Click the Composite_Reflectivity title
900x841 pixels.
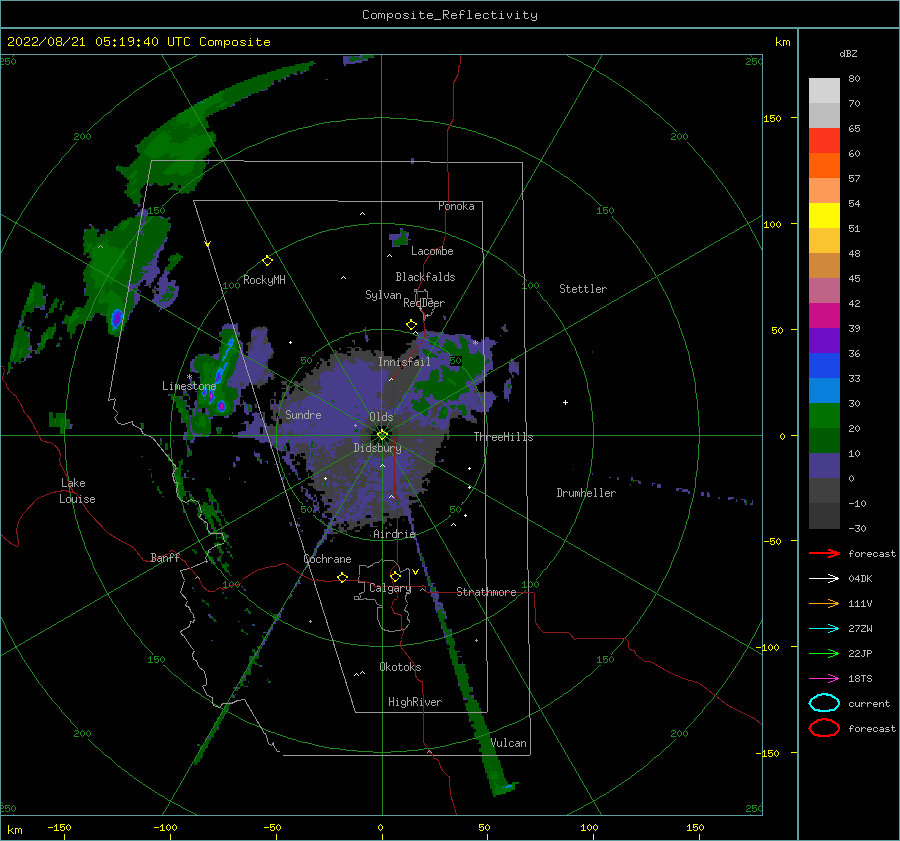450,15
